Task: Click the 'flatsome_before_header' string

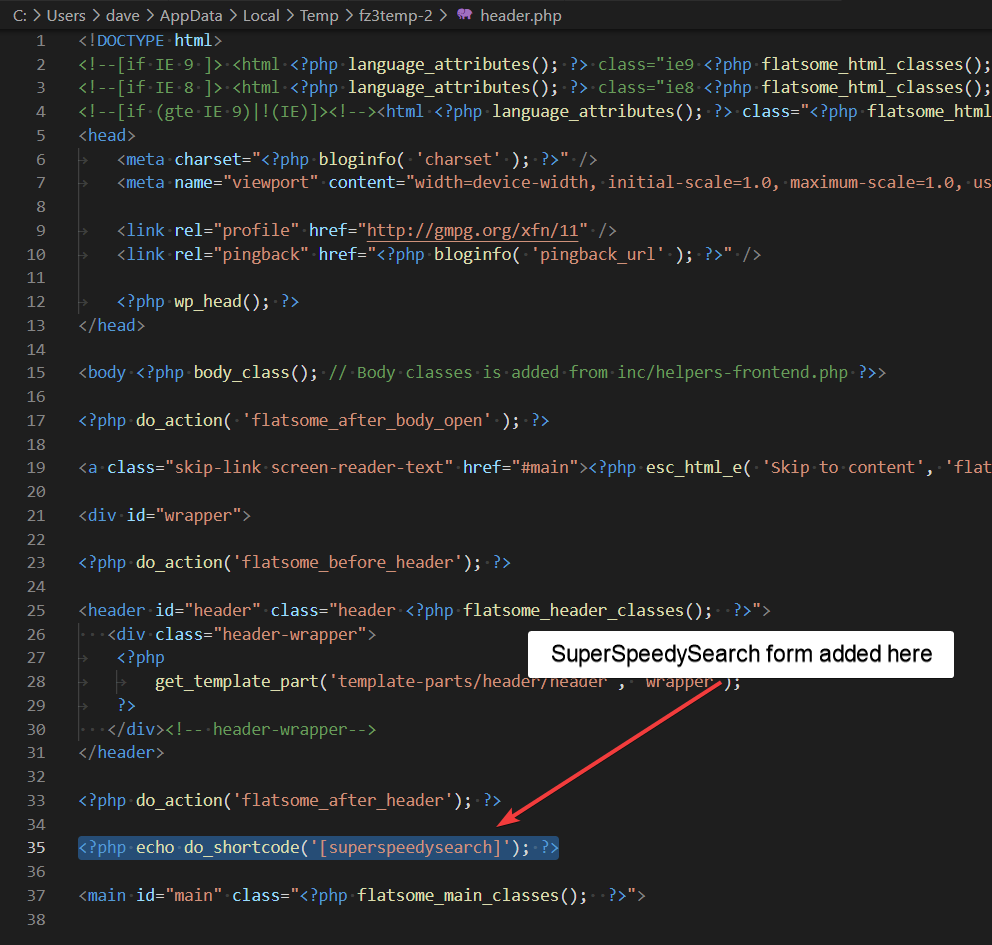Action: click(347, 562)
